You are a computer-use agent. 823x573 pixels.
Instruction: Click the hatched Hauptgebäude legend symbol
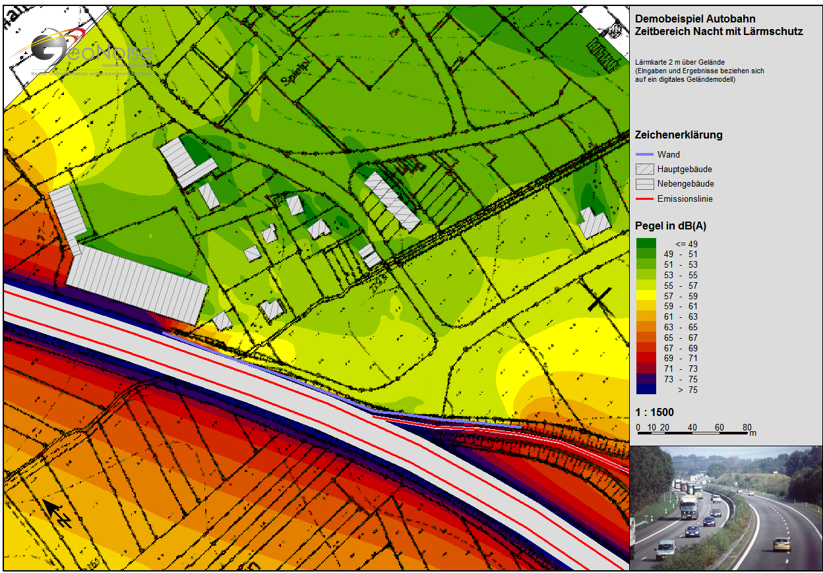point(645,170)
